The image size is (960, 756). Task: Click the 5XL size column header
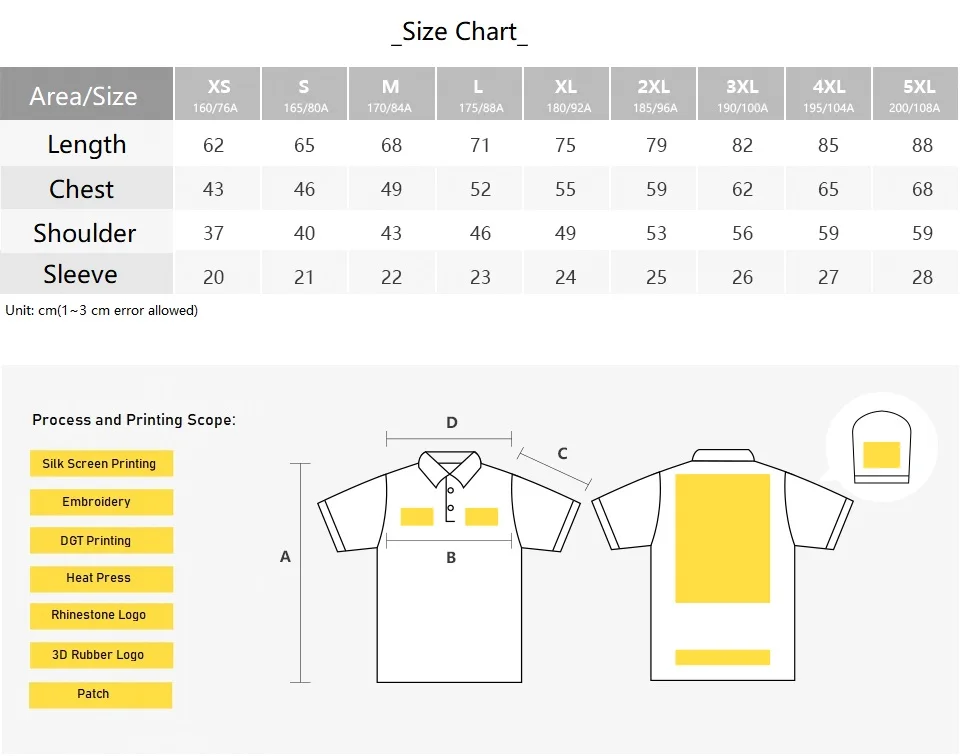(916, 94)
